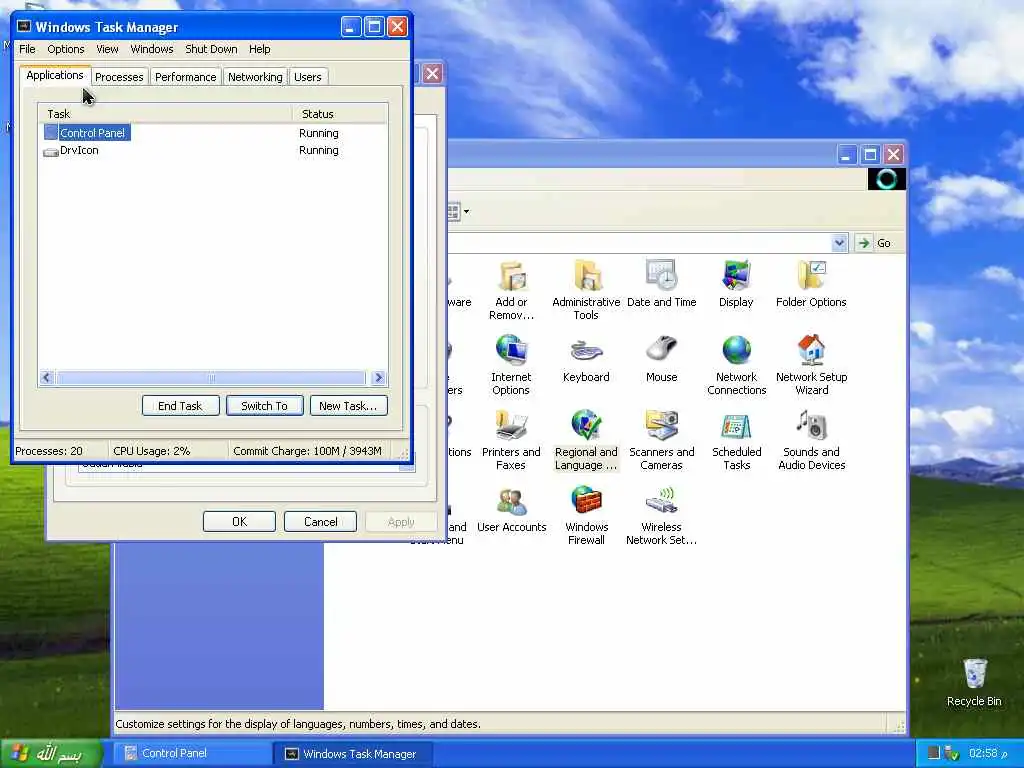Open Sounds and Audio Devices icon
The width and height of the screenshot is (1024, 768).
click(811, 440)
